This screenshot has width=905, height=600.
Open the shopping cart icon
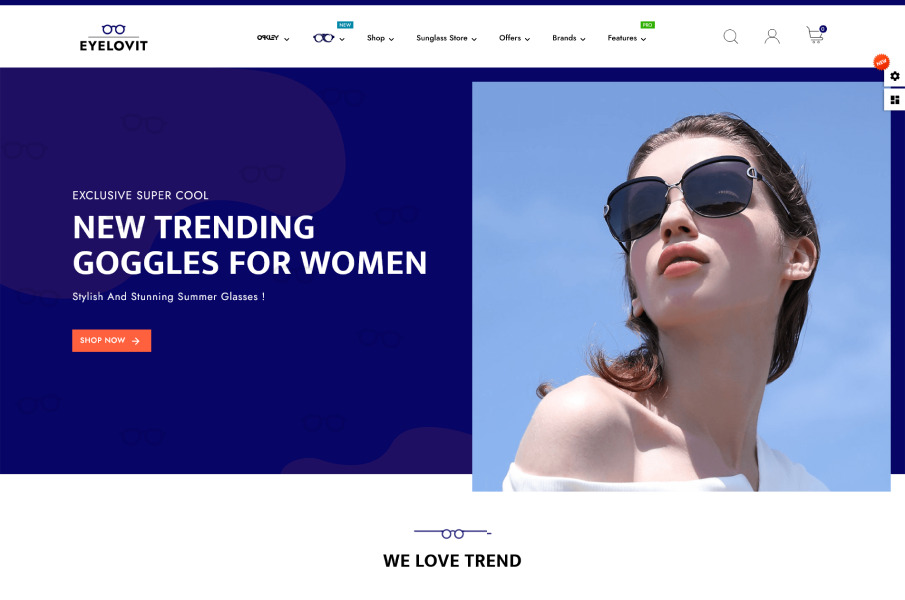[814, 36]
